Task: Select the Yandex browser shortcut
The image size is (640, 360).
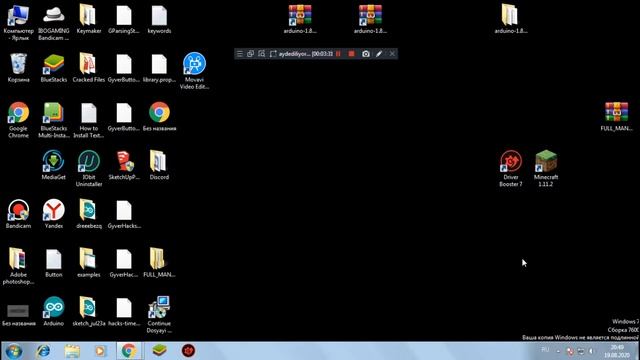Action: pyautogui.click(x=53, y=214)
